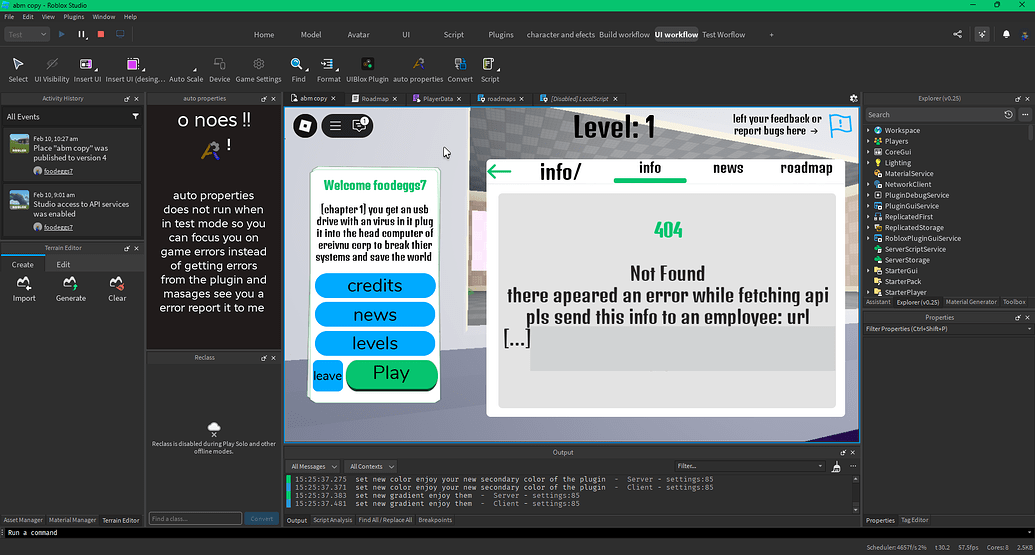Switch to Terrain Editor Edit tab
Screen dimensions: 1035x555
[x=63, y=264]
